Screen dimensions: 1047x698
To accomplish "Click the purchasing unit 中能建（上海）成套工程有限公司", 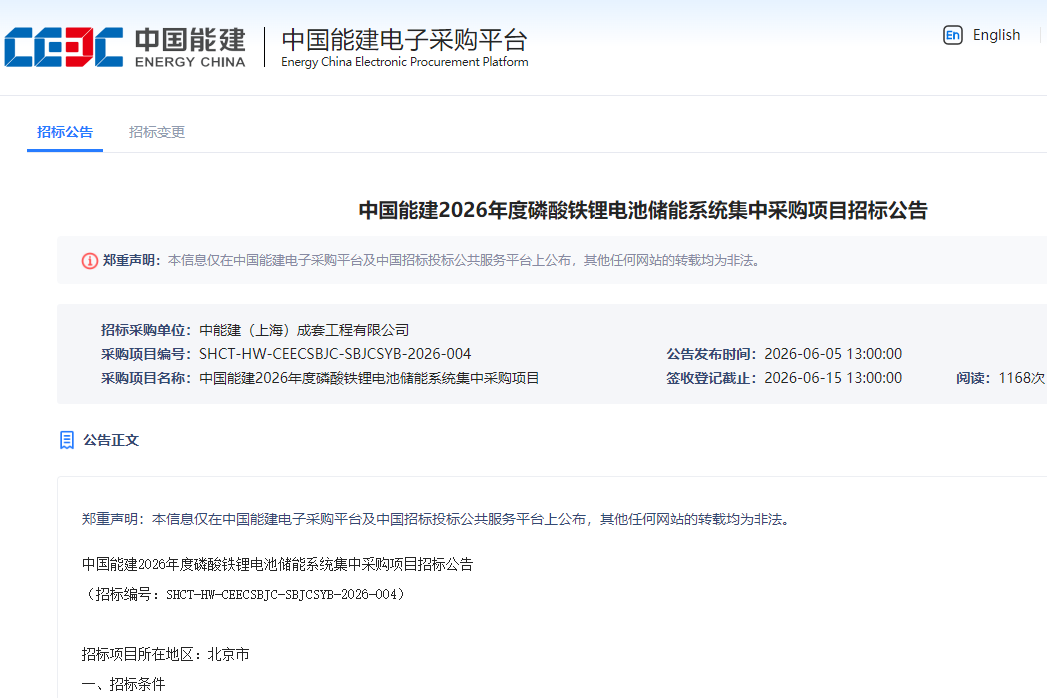I will tap(304, 330).
